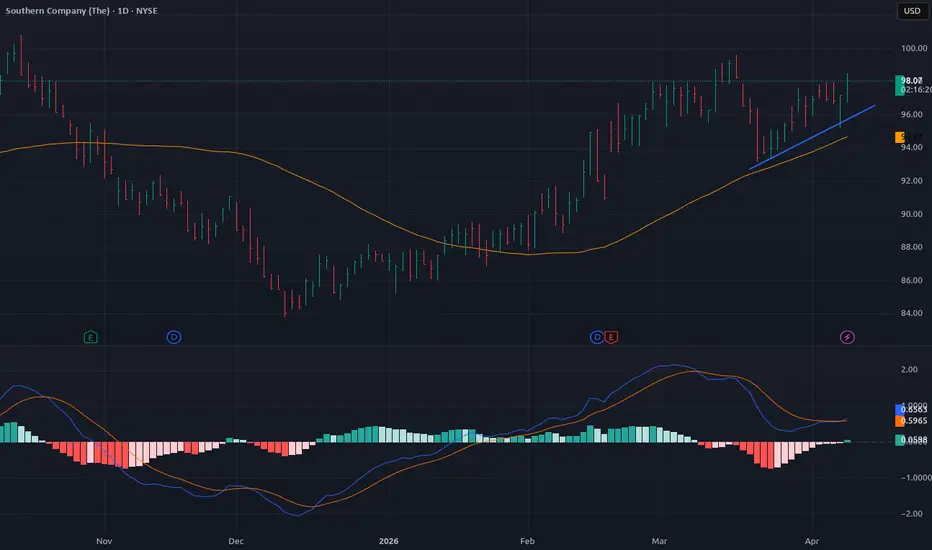Click the Feb label on time axis
This screenshot has height=550, width=932.
click(527, 541)
